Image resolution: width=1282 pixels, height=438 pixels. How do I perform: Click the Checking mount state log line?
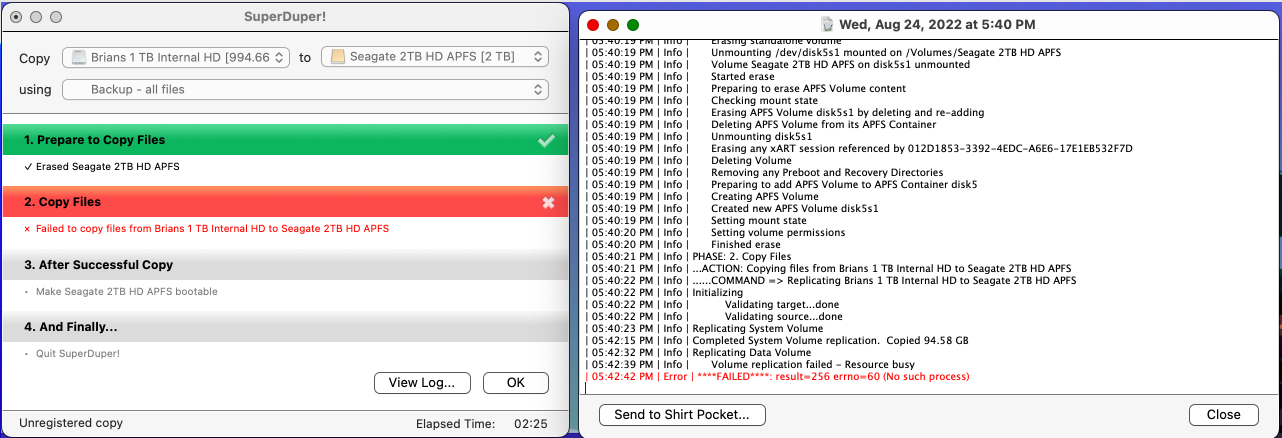[x=697, y=101]
